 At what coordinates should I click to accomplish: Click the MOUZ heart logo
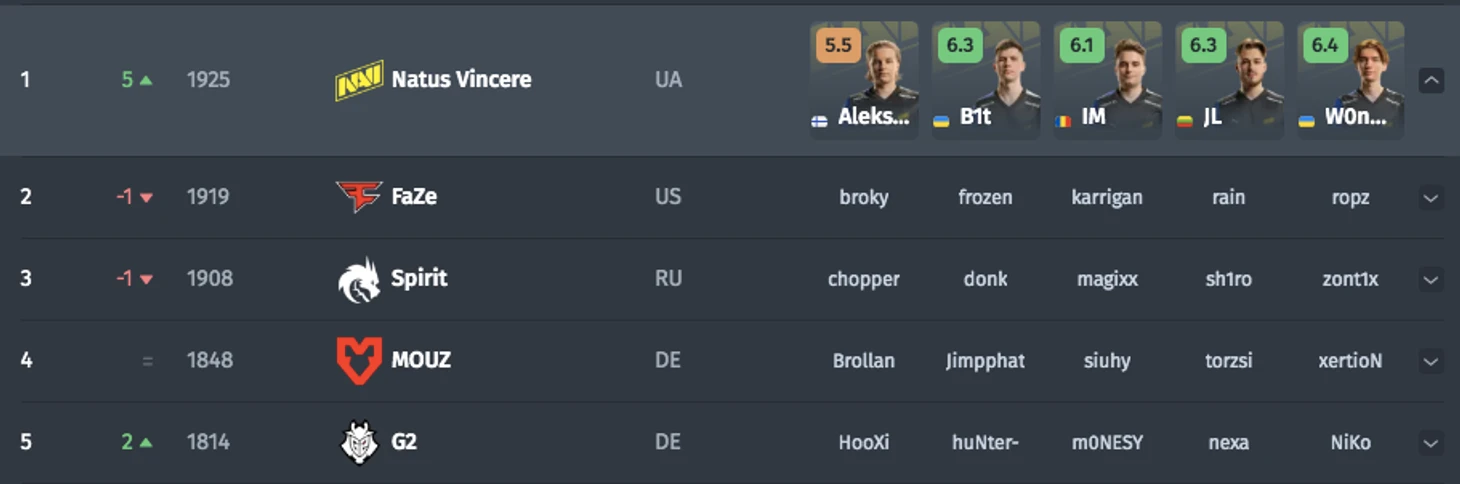click(x=359, y=361)
